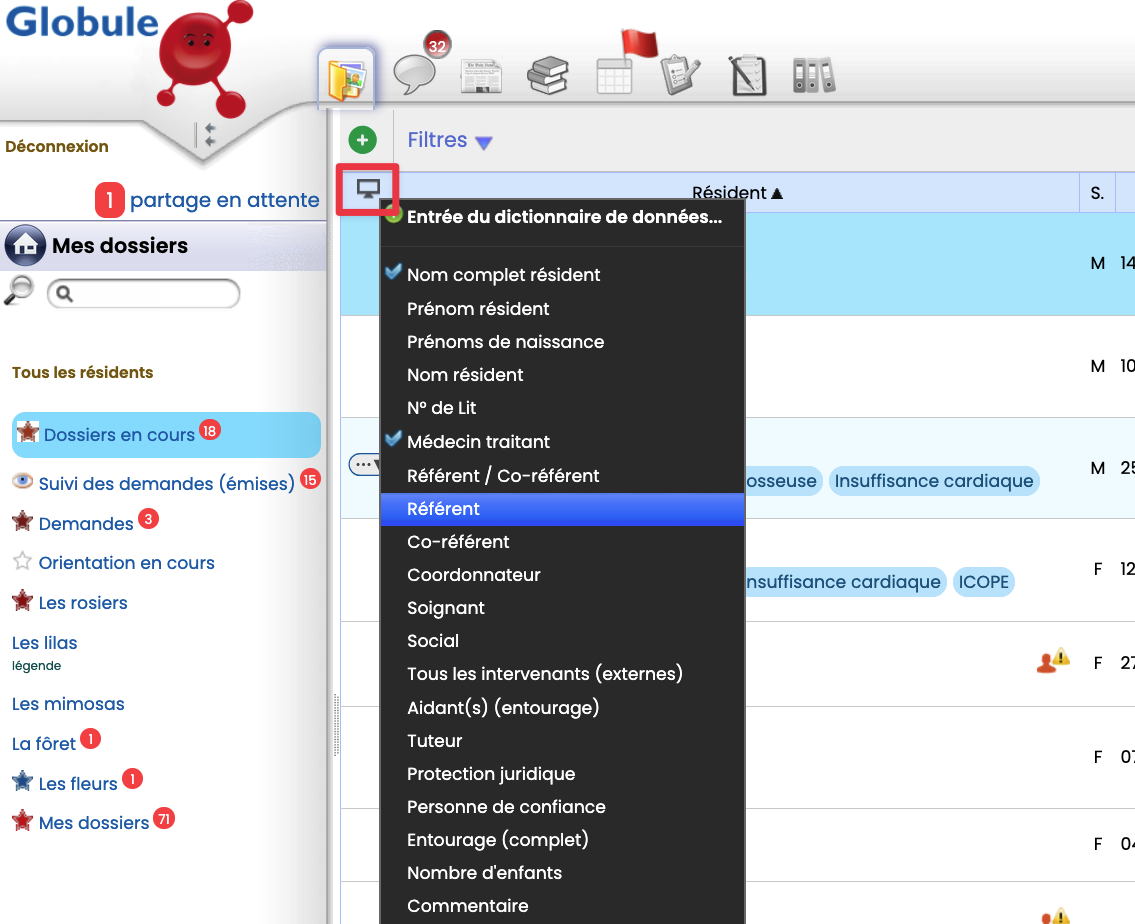Open Orientation en cours list

[x=127, y=563]
